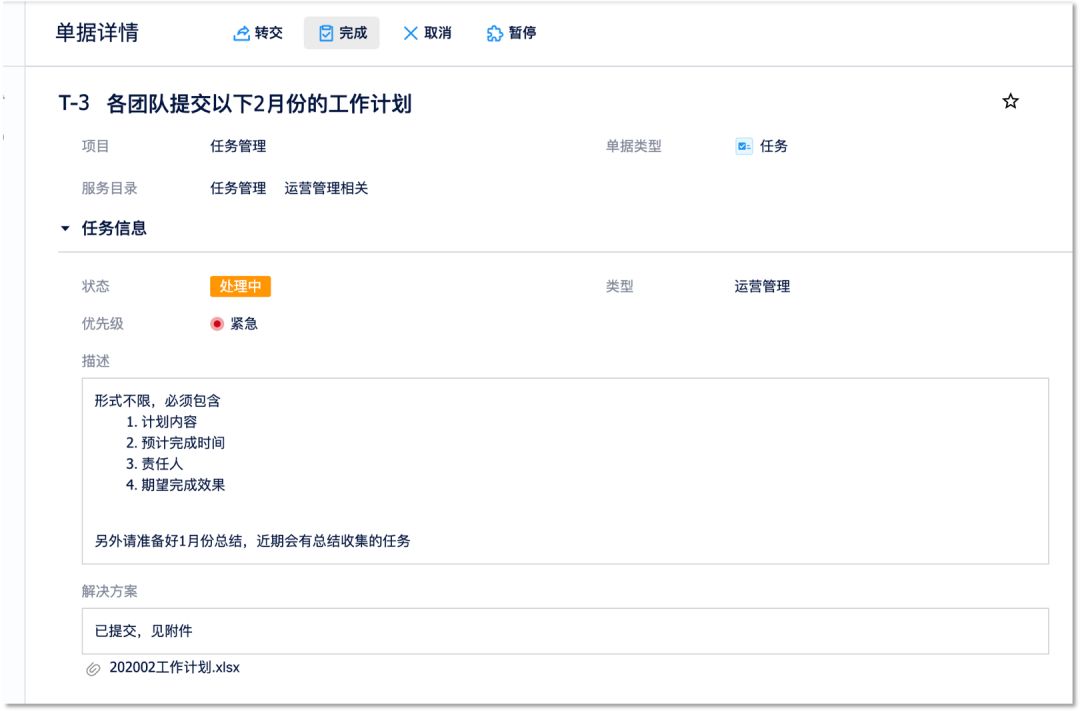Click inside the 描述 description text box
Screen dimensions: 1080x711
(x=565, y=470)
